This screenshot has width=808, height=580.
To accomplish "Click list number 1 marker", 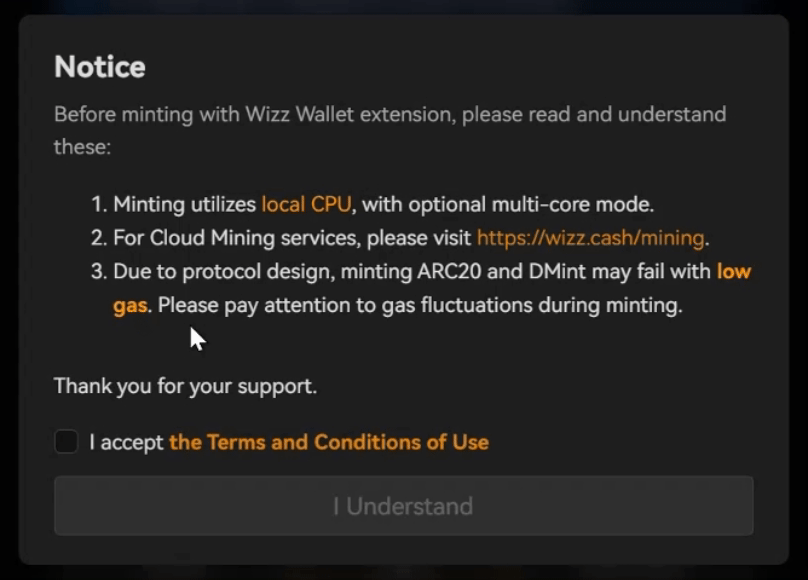I will click(x=98, y=205).
